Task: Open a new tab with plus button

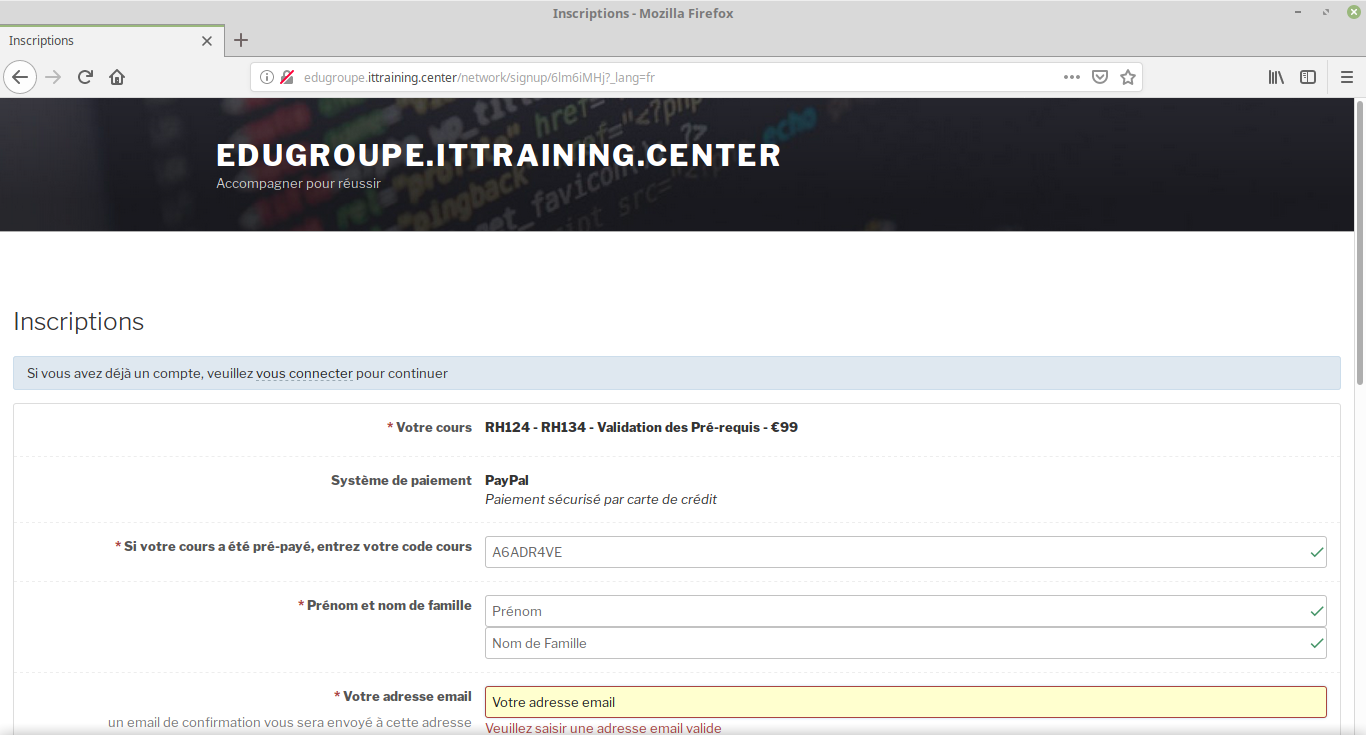Action: (x=241, y=41)
